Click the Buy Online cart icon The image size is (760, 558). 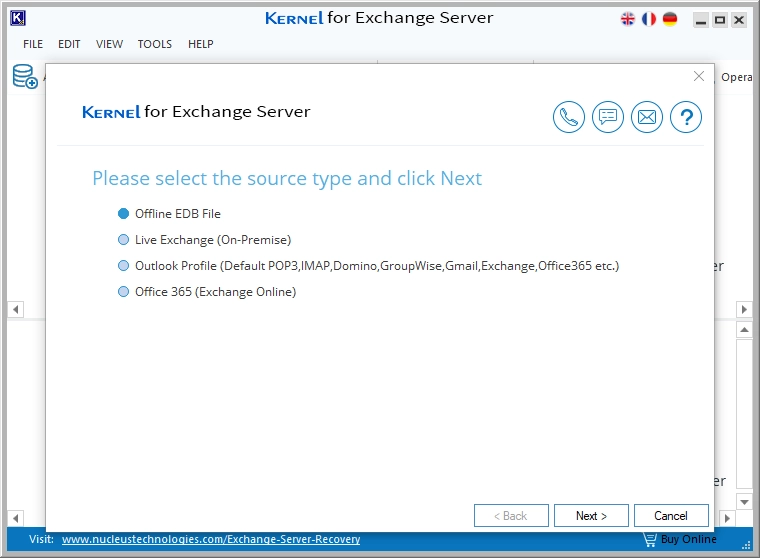(650, 539)
